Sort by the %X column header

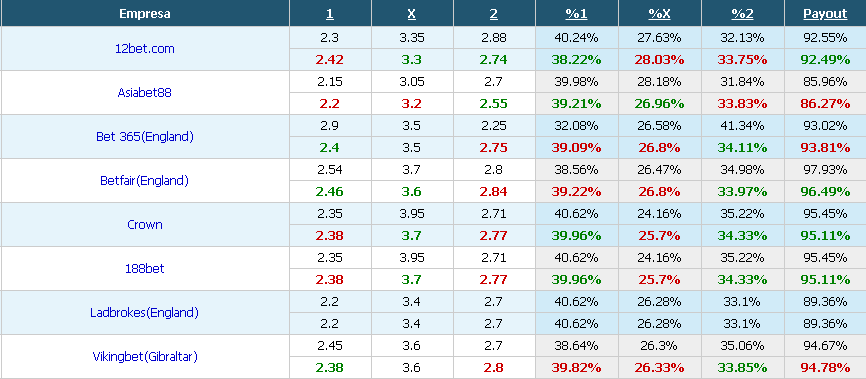[x=659, y=14]
